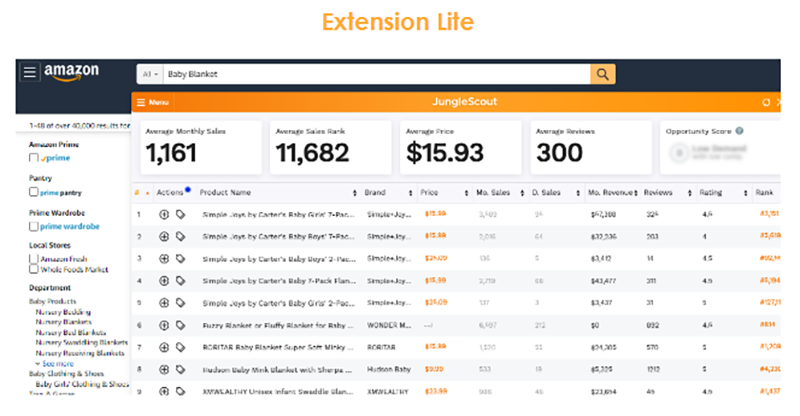Open BORITAR Baby Blanket Super Soft Minky product

[x=278, y=347]
